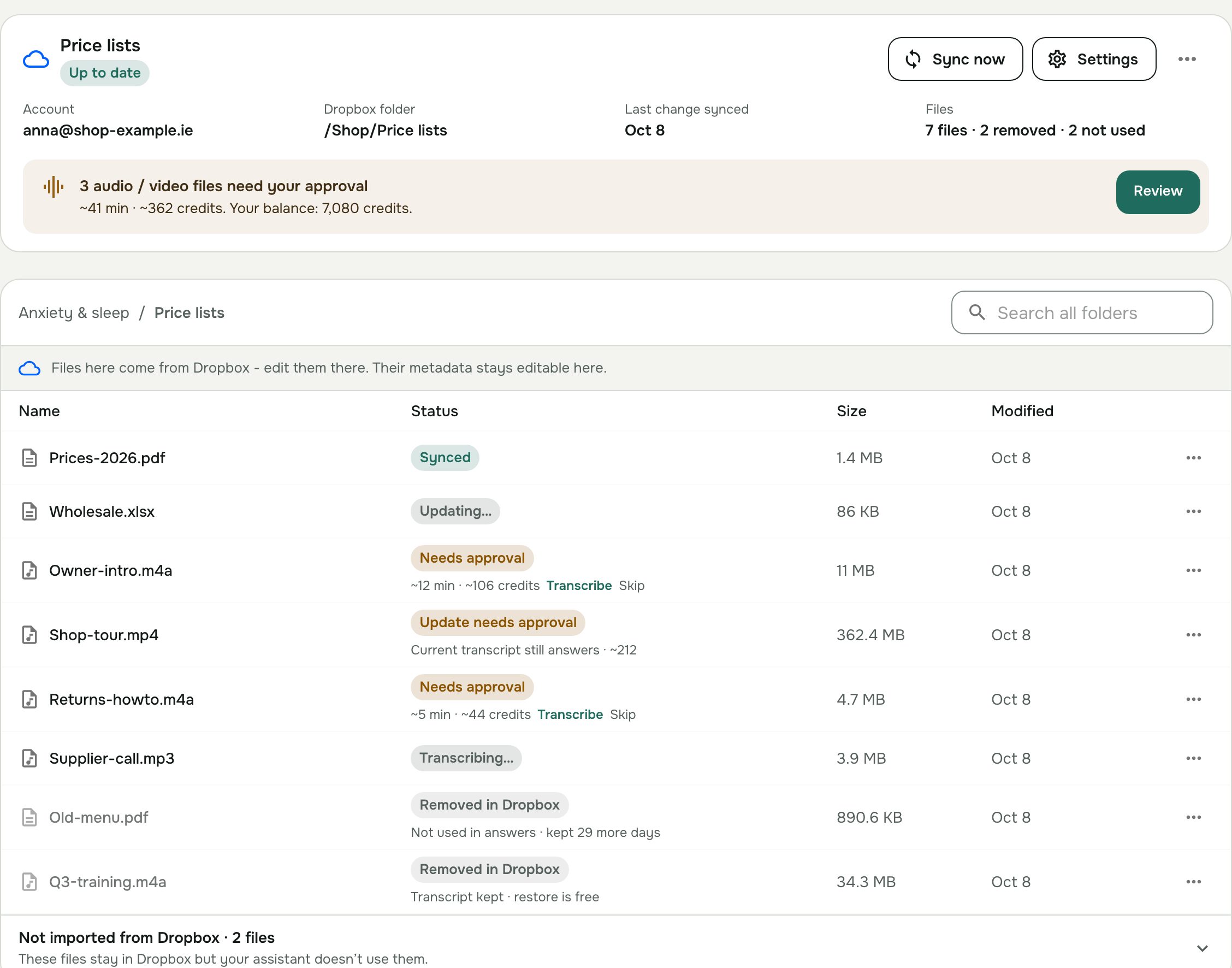The image size is (1232, 968).
Task: Open the Price lists header more-options menu
Action: 1187,59
